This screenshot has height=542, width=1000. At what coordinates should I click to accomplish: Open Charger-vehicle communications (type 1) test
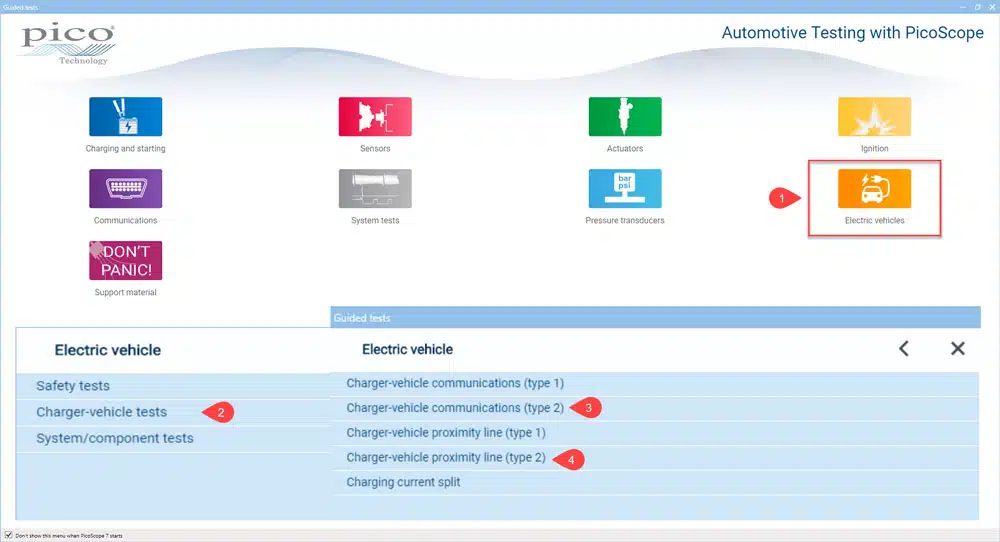tap(654, 383)
